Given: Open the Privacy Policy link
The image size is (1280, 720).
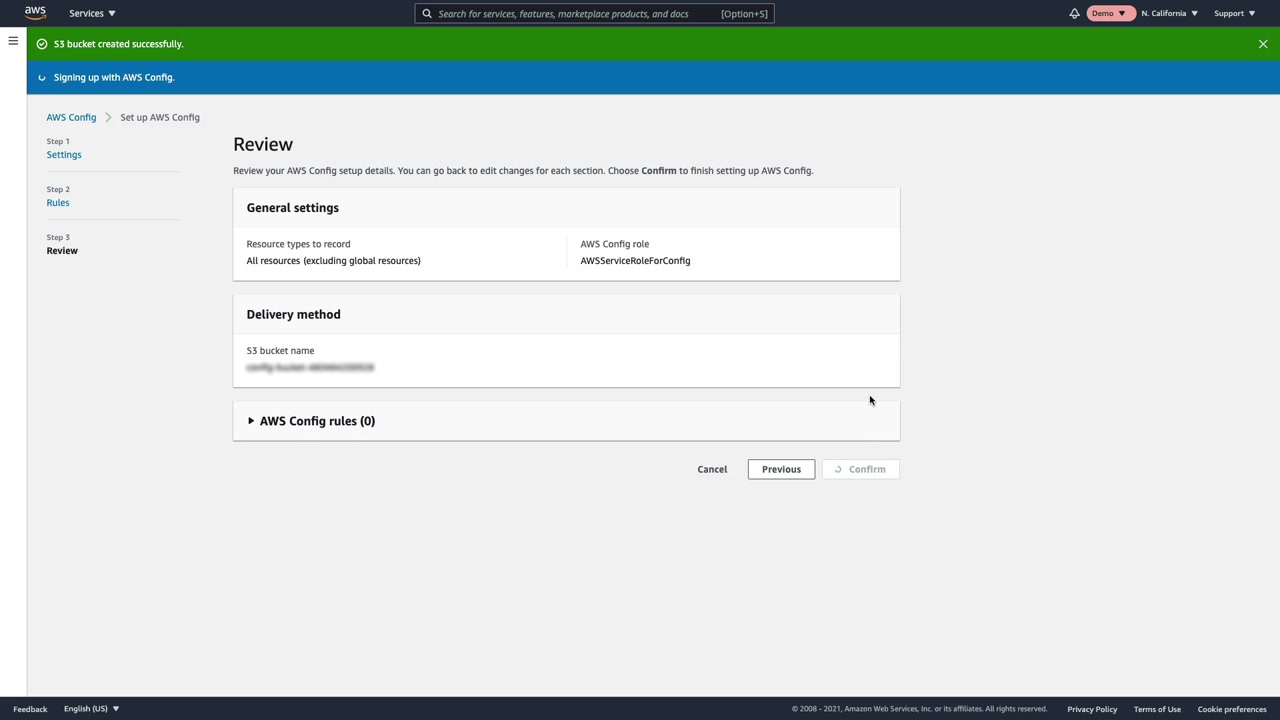Looking at the screenshot, I should (x=1092, y=709).
